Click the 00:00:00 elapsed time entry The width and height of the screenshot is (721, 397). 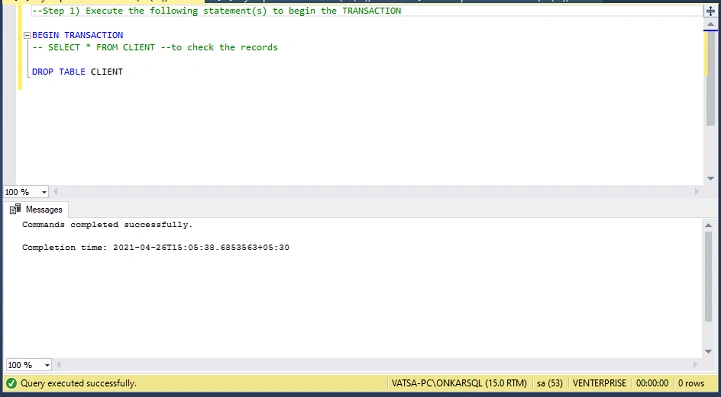pyautogui.click(x=652, y=383)
